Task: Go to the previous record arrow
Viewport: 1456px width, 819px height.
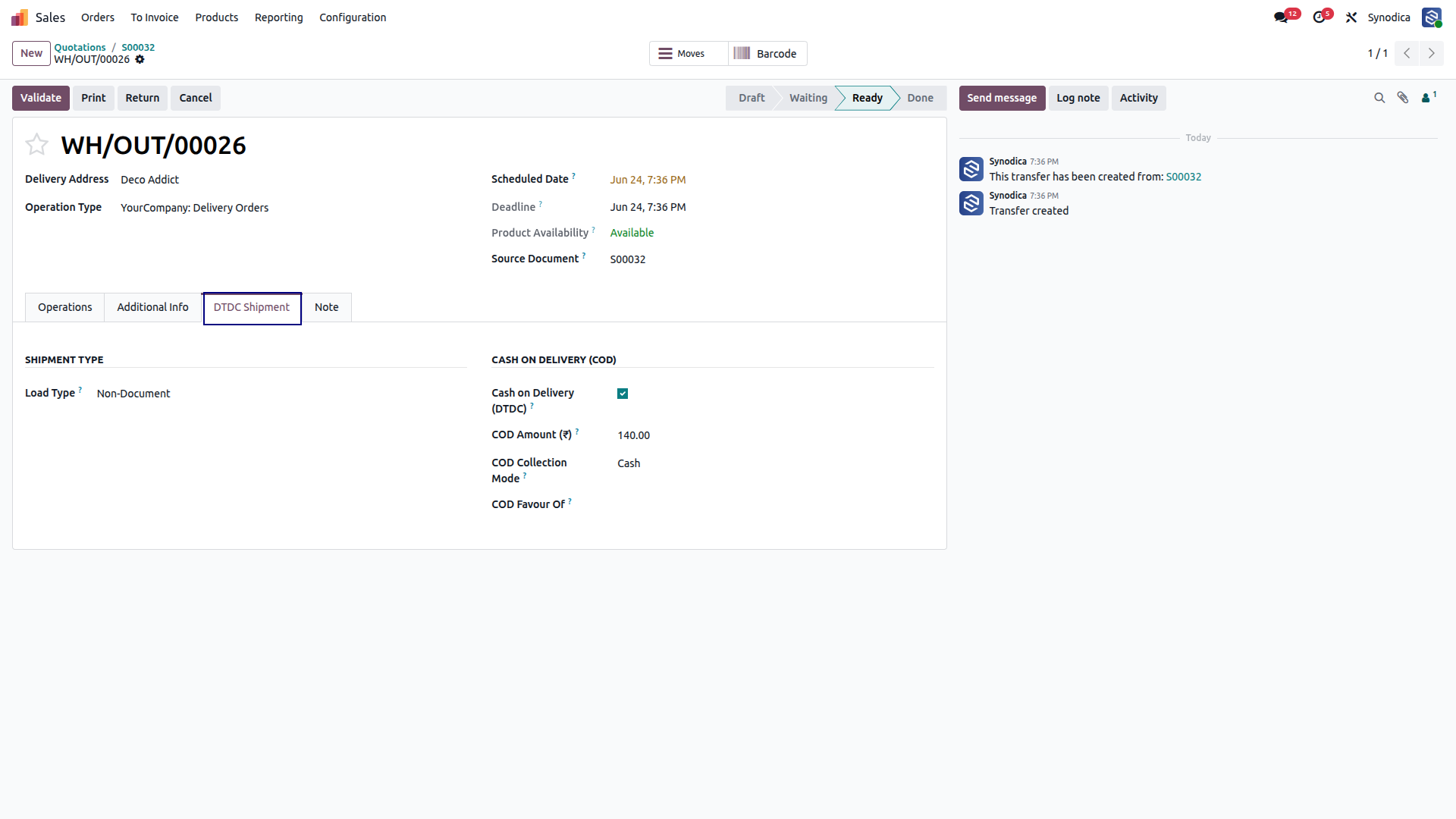Action: pyautogui.click(x=1407, y=53)
